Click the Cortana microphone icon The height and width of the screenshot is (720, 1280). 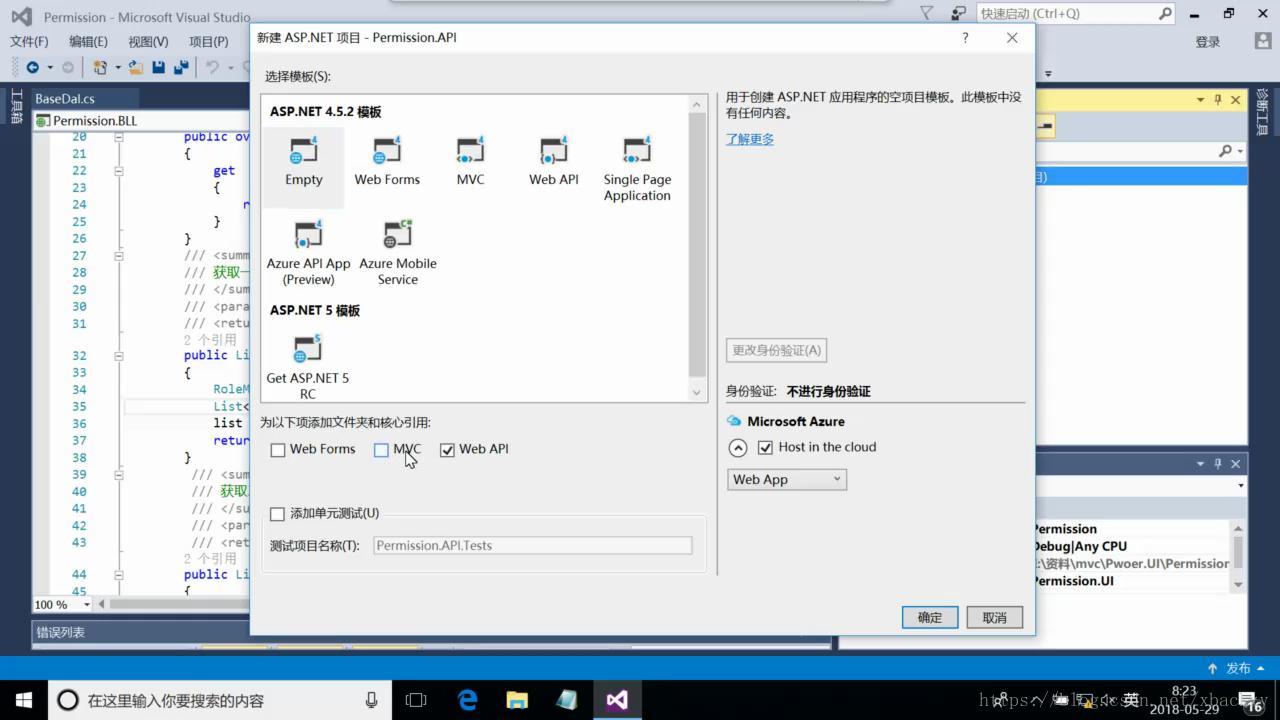tap(371, 700)
